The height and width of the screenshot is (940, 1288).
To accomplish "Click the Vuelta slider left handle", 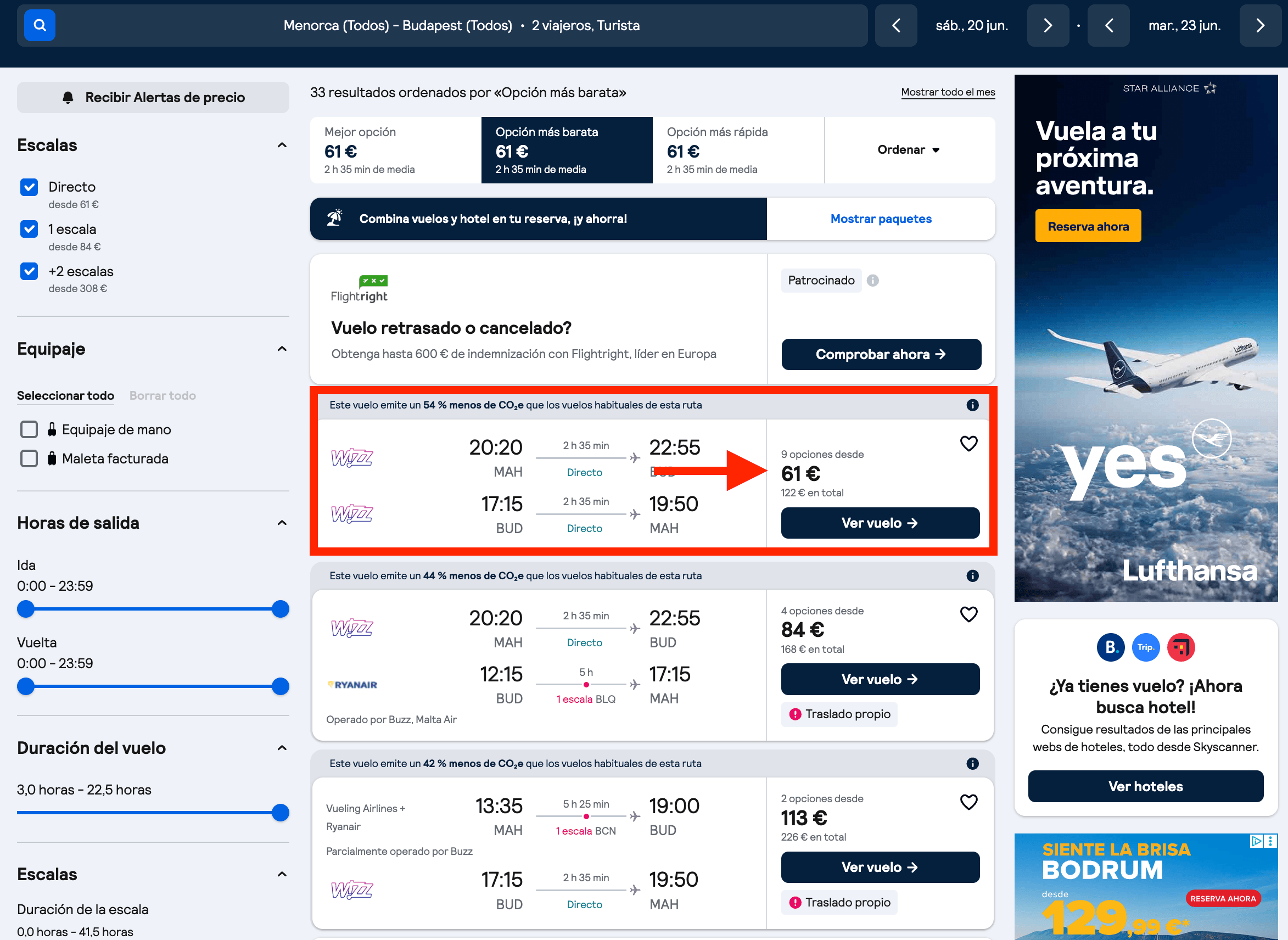I will click(x=26, y=686).
